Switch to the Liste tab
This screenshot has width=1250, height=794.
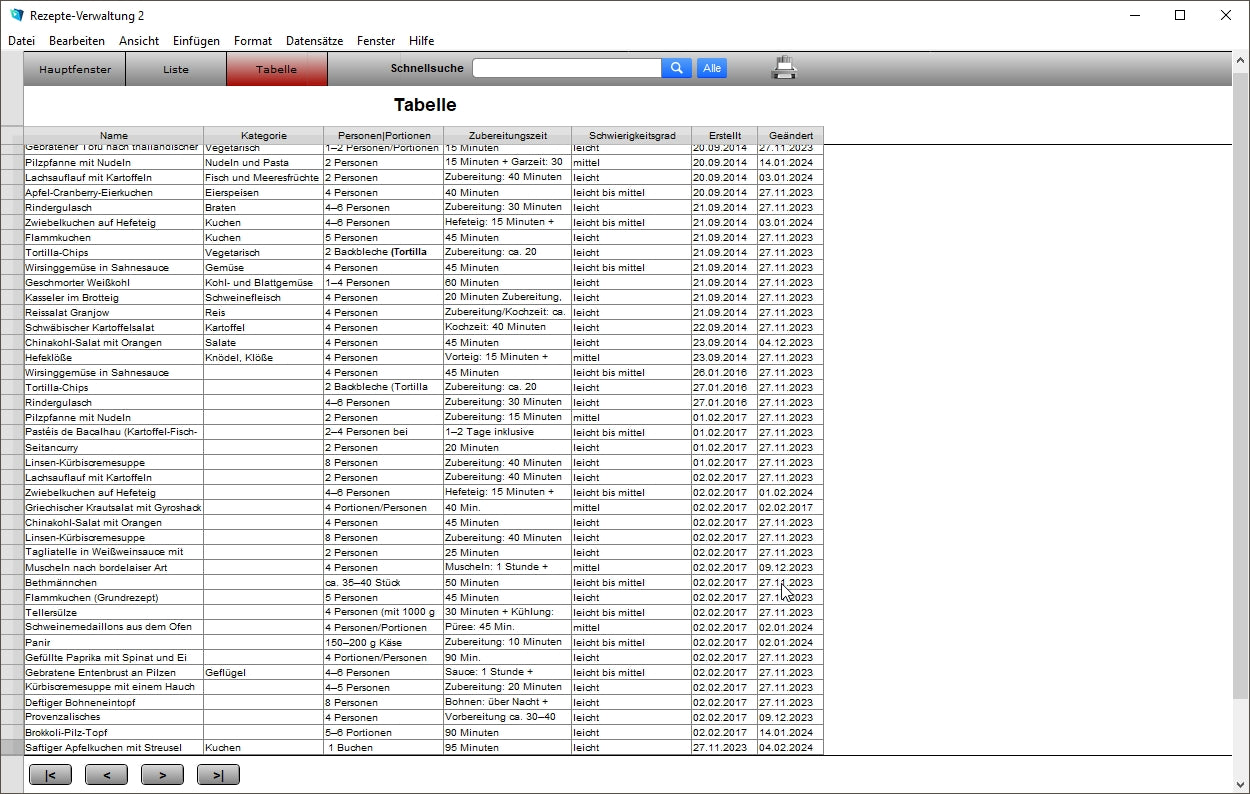(x=176, y=70)
